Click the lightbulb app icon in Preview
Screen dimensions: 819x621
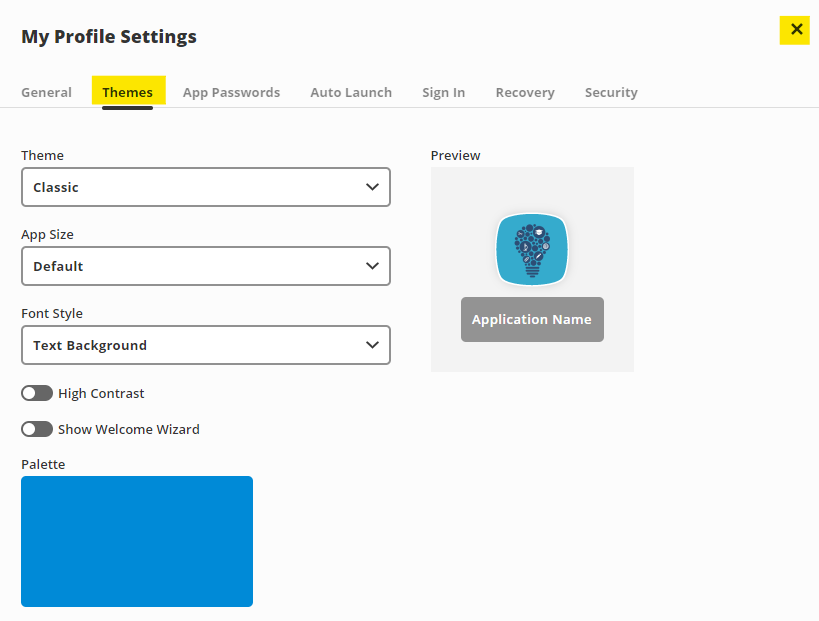click(x=532, y=250)
